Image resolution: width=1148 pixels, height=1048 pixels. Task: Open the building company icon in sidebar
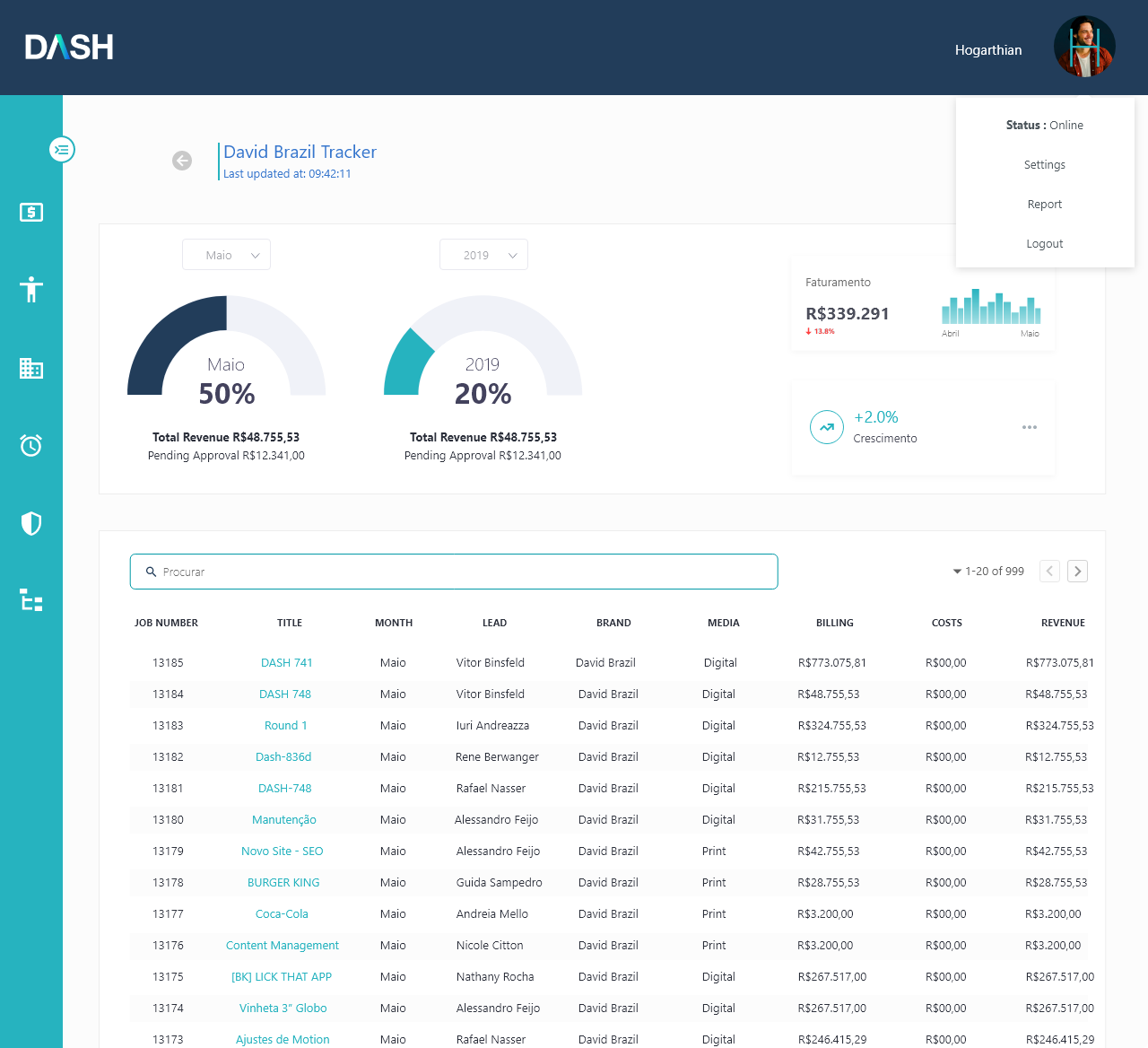point(31,368)
